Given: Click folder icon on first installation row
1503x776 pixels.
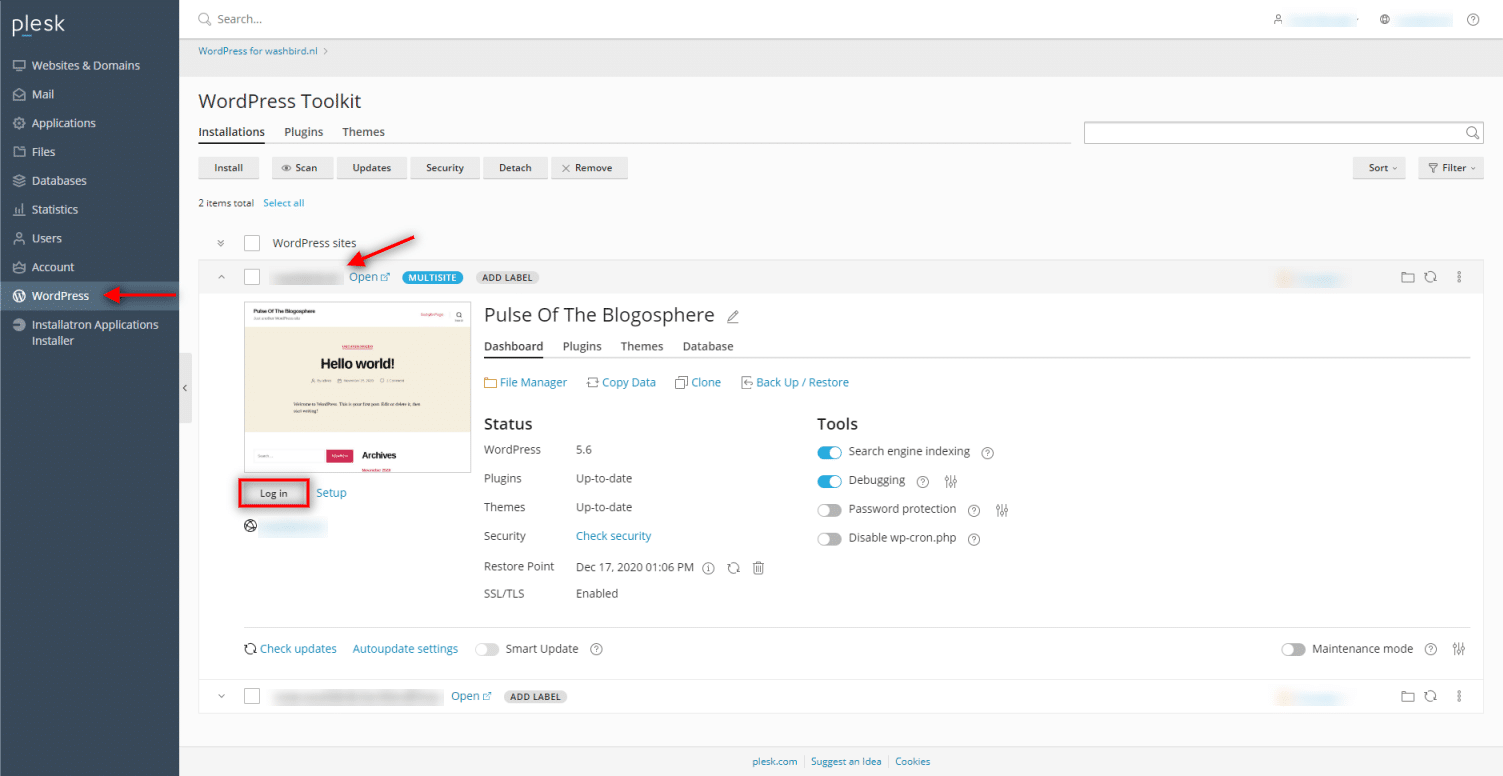Looking at the screenshot, I should click(x=1408, y=277).
